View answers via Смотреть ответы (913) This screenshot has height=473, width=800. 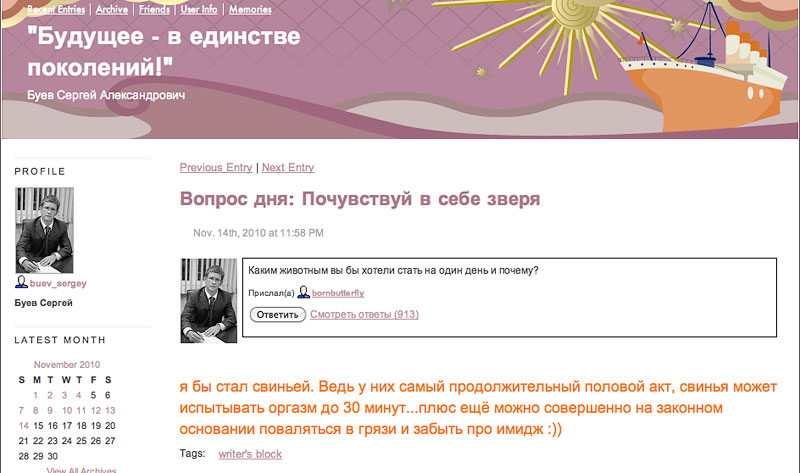(364, 315)
